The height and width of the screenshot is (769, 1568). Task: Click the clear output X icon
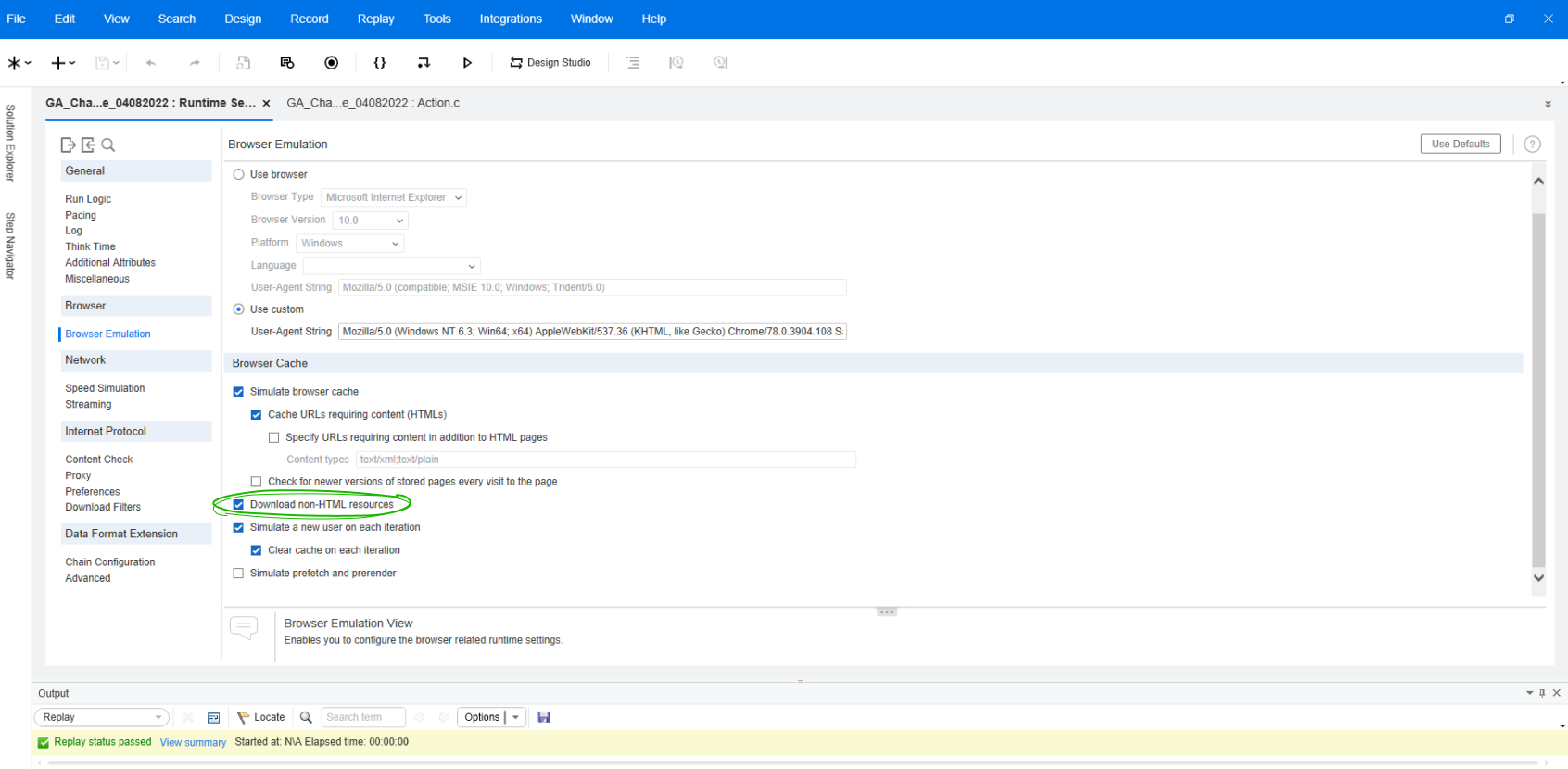[x=188, y=717]
